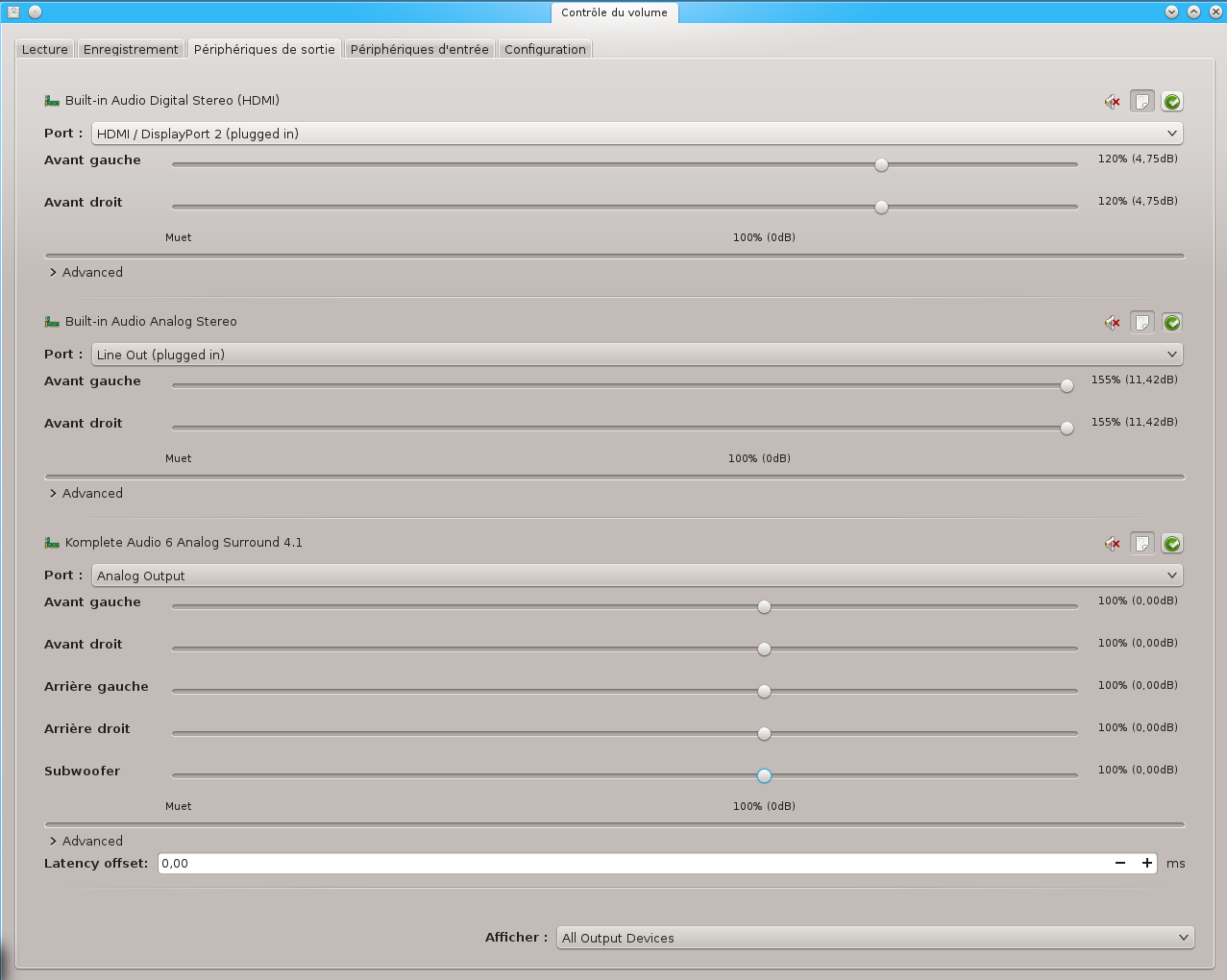Open the All Output Devices filter dropdown
Viewport: 1227px width, 980px height.
[x=875, y=938]
